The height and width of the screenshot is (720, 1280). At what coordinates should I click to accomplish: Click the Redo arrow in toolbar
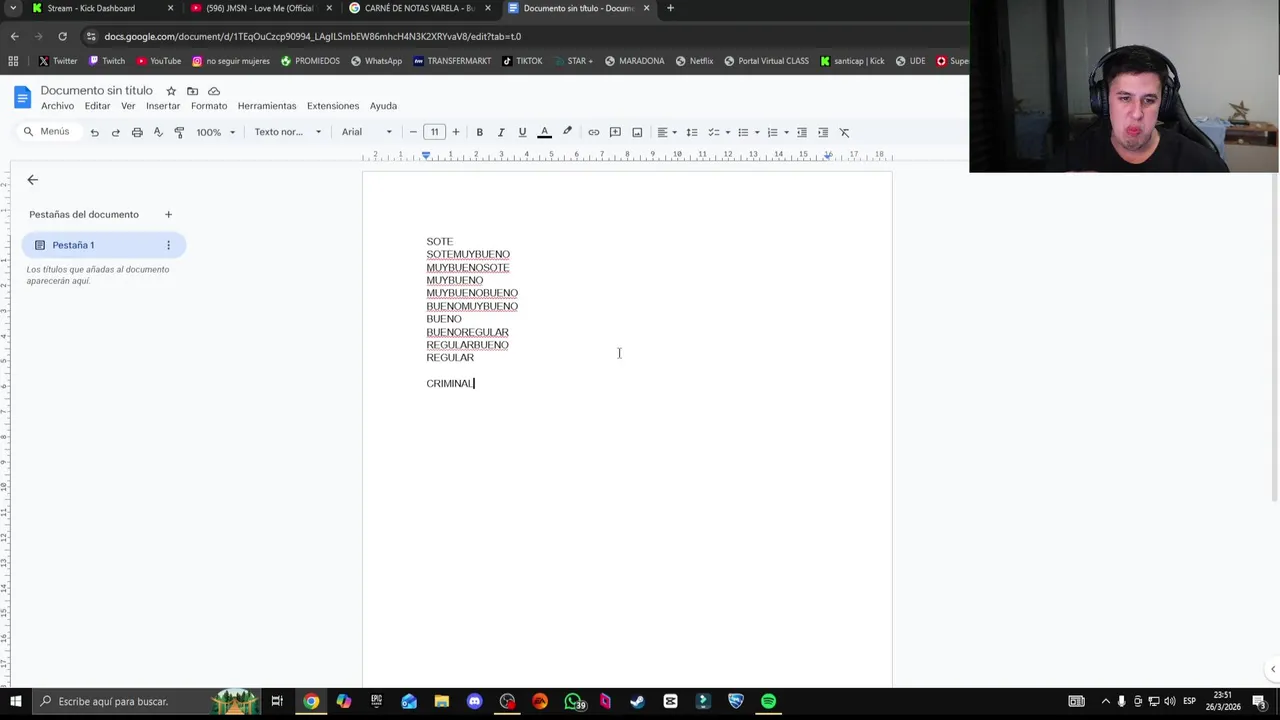point(115,132)
